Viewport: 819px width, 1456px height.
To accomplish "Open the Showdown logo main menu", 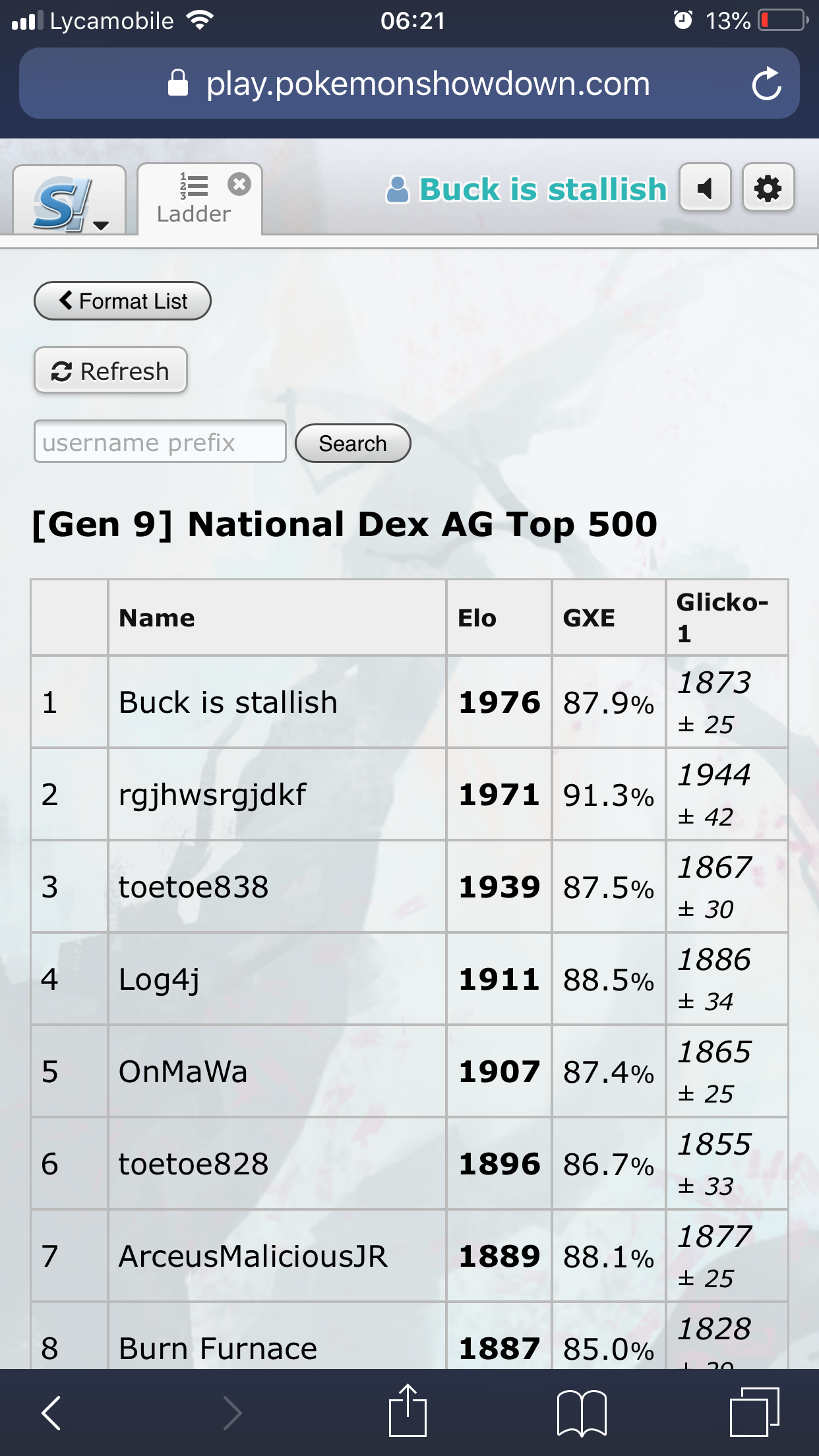I will pyautogui.click(x=69, y=200).
